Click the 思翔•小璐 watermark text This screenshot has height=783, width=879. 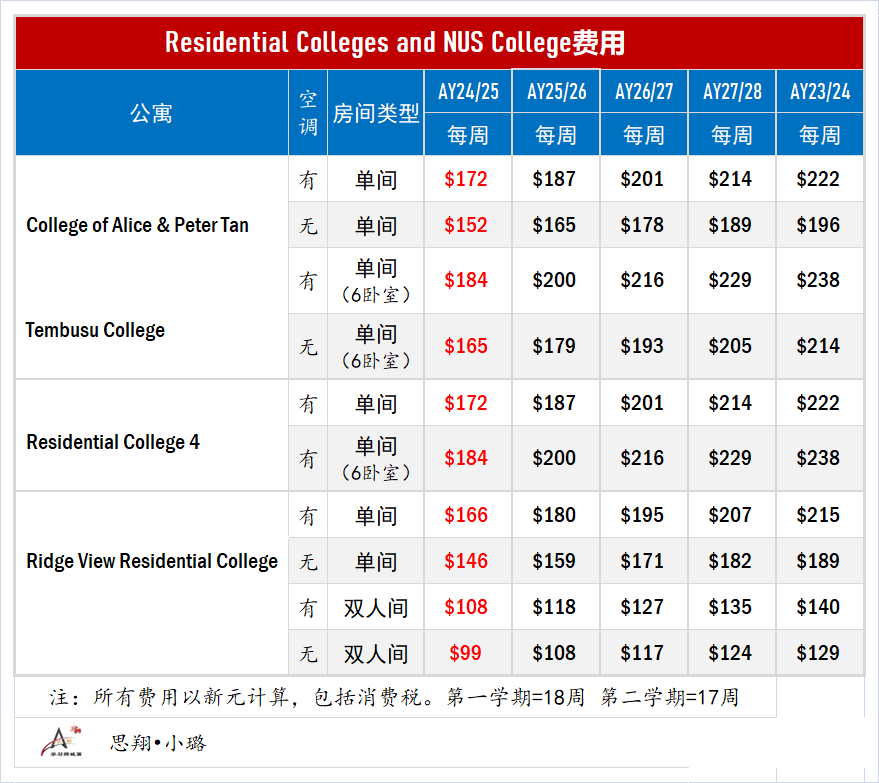[158, 743]
